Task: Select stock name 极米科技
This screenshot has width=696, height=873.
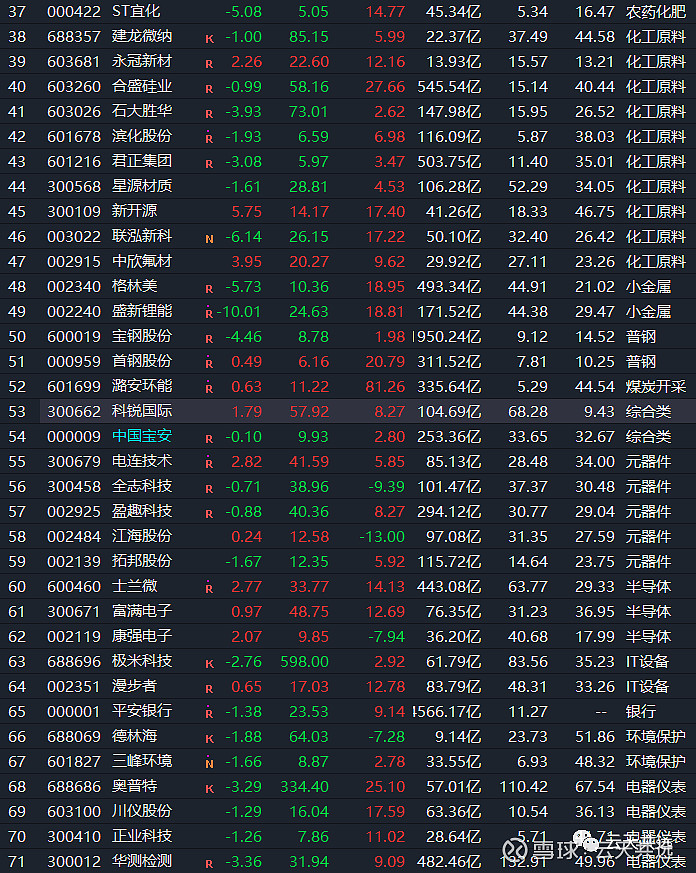Action: point(142,661)
